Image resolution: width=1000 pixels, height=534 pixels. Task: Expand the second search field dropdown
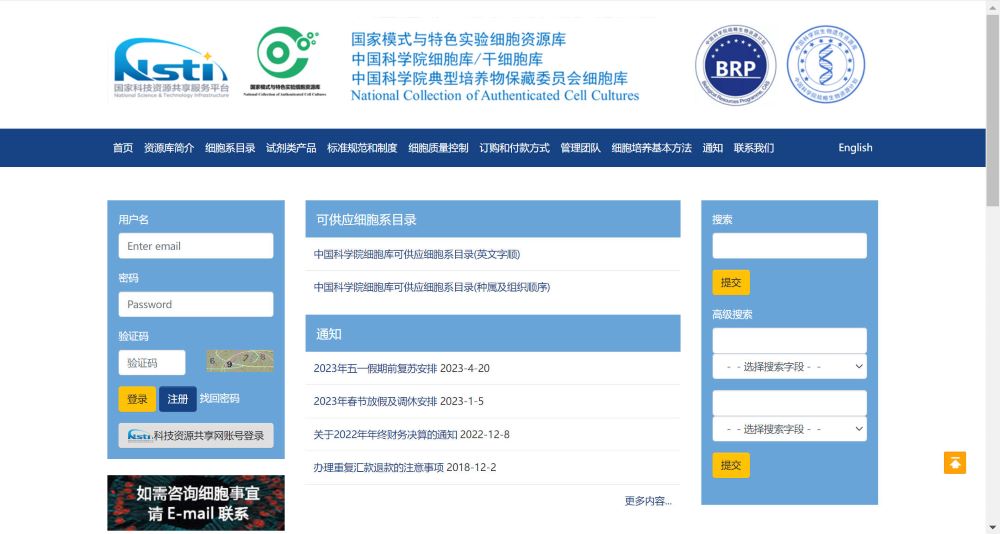pyautogui.click(x=789, y=429)
